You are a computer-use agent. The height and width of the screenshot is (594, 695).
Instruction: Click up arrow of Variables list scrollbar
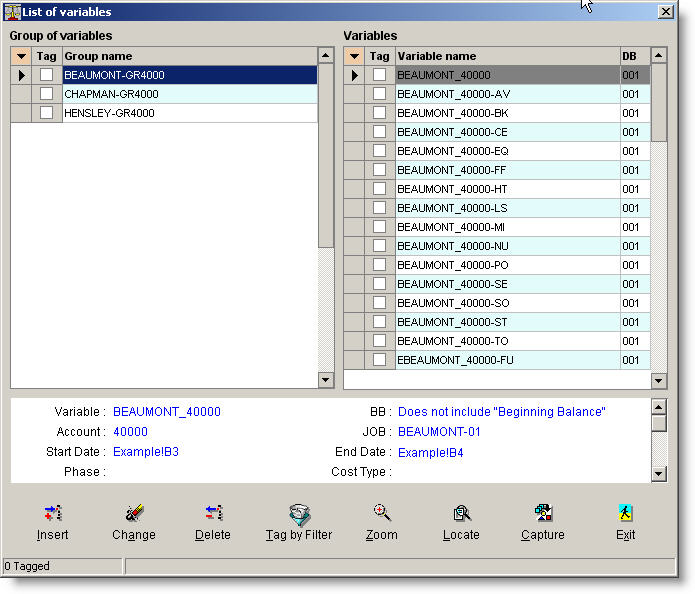click(659, 55)
